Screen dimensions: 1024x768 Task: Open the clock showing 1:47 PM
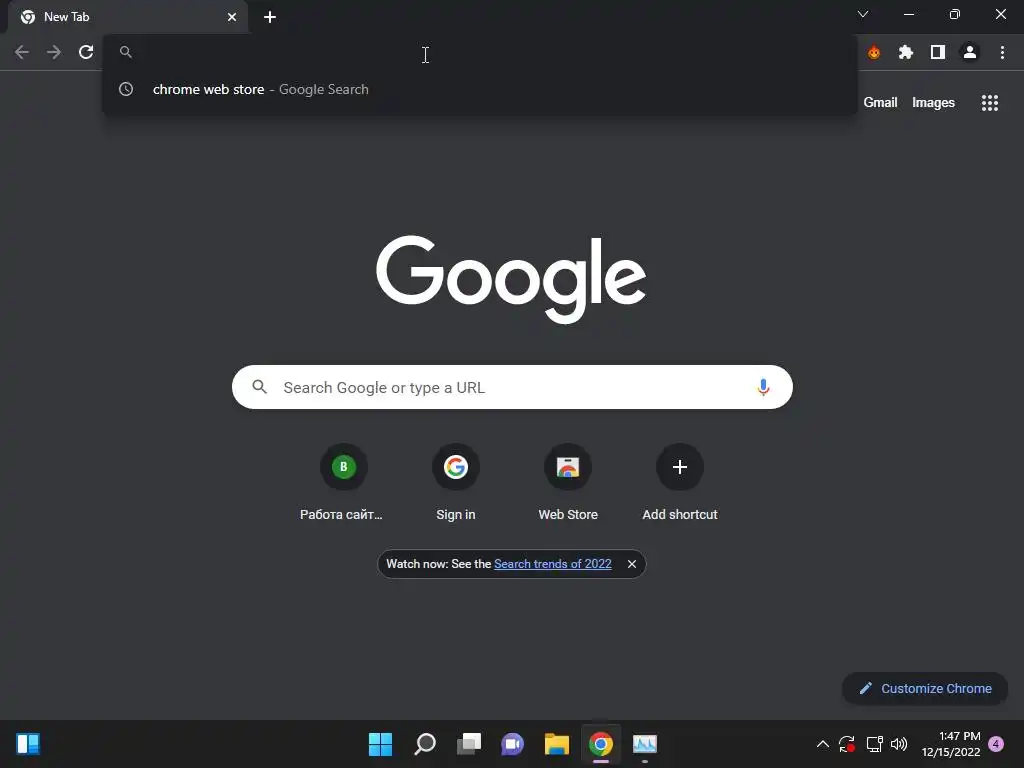pos(951,744)
